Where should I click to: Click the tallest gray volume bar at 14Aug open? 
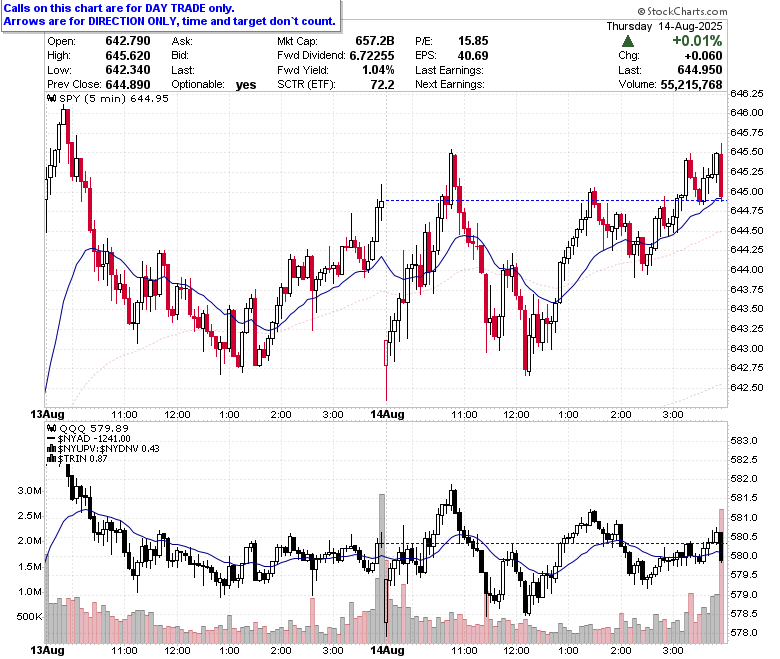pos(382,568)
